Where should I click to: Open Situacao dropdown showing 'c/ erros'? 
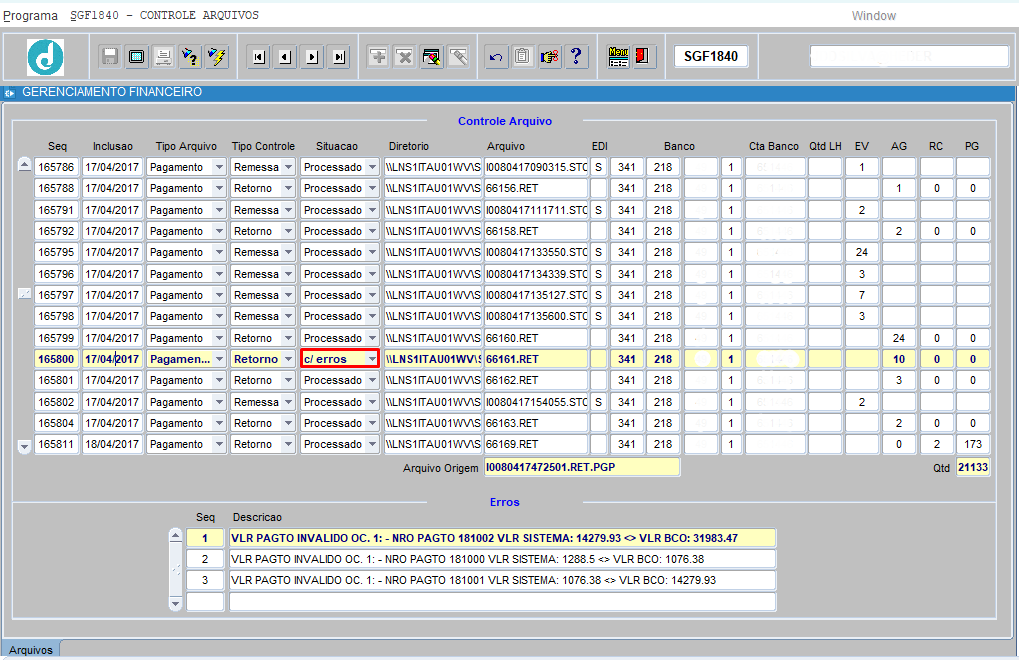click(372, 359)
